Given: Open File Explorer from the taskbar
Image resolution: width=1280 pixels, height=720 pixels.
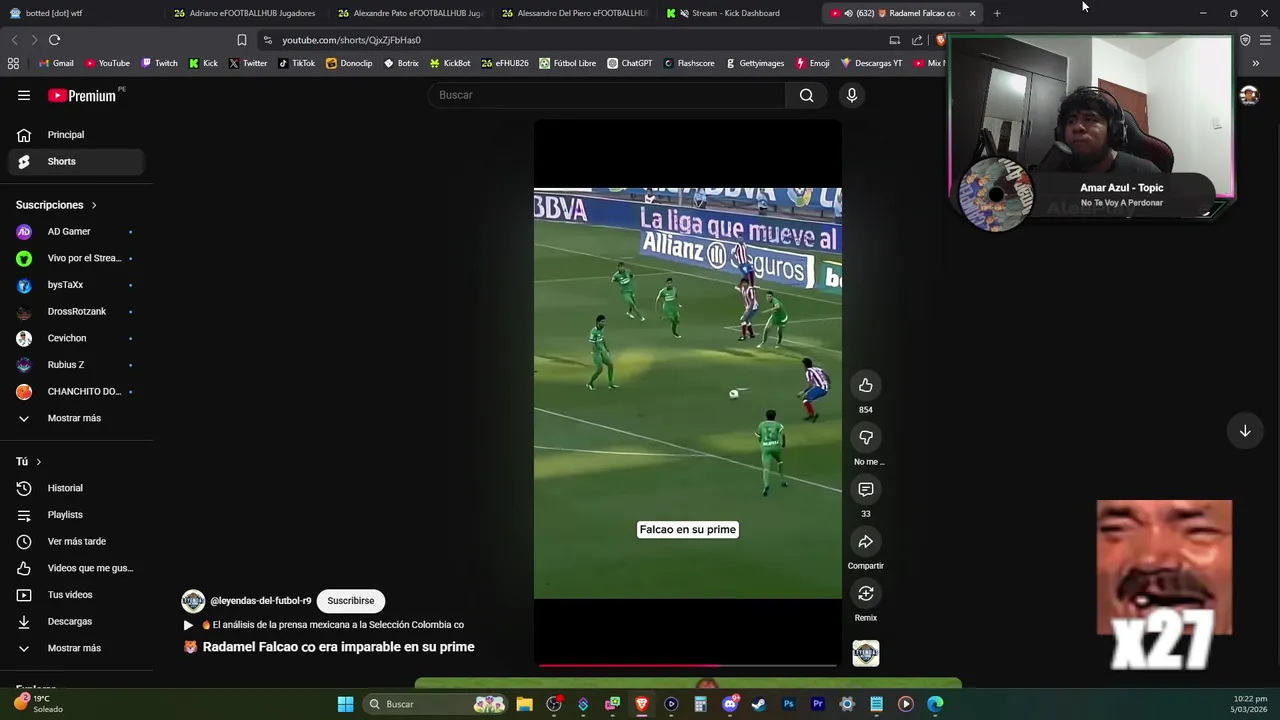Looking at the screenshot, I should 524,704.
